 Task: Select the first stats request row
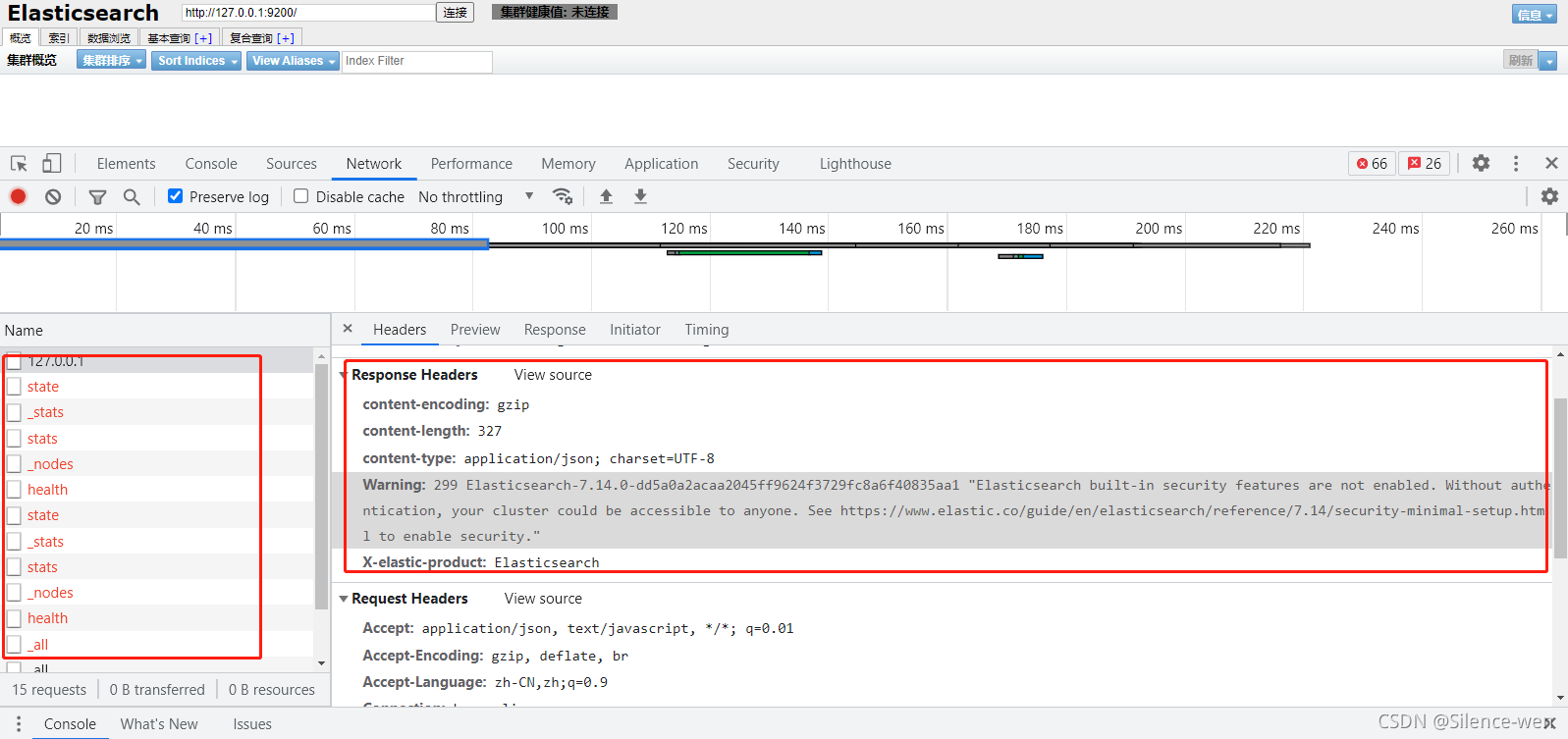tap(157, 438)
